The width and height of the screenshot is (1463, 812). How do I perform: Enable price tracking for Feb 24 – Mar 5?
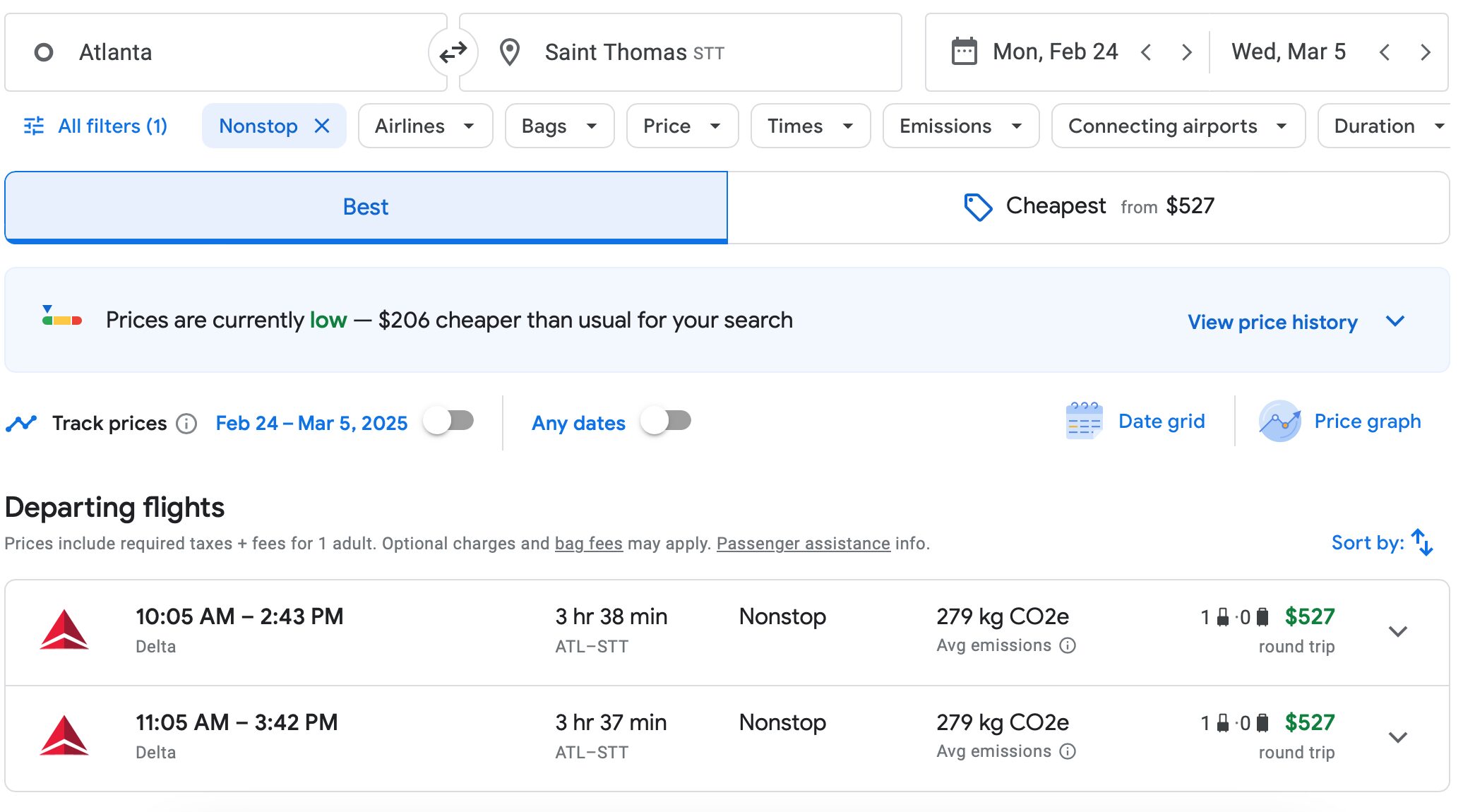[x=449, y=422]
